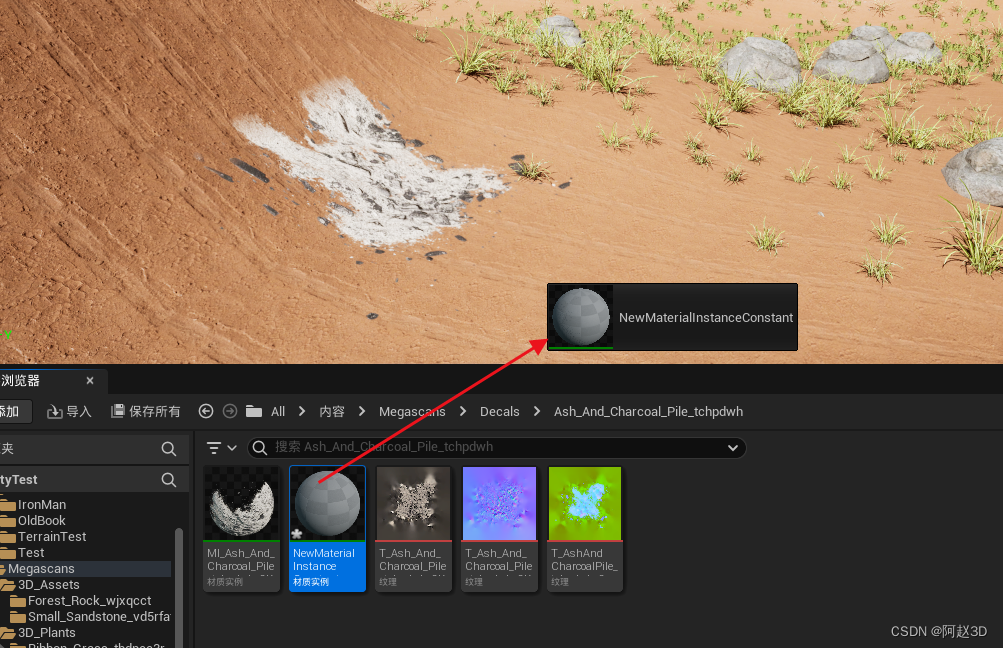1003x648 pixels.
Task: Select the Megascans breadcrumb
Action: 413,411
